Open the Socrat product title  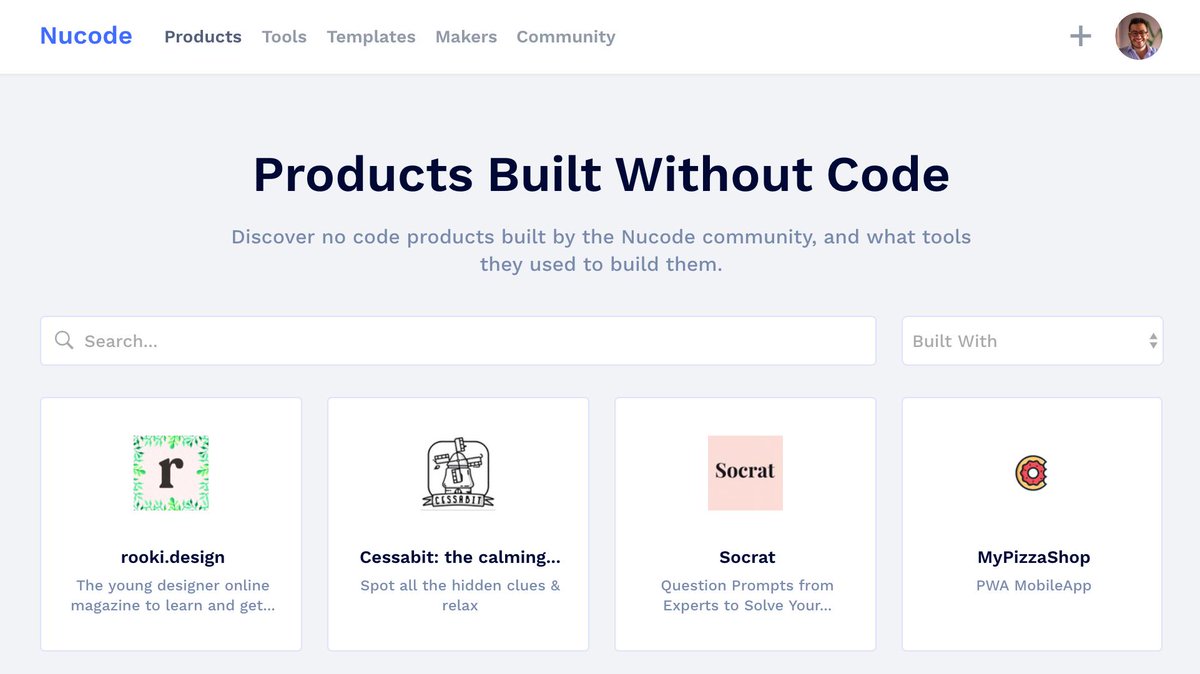(747, 557)
